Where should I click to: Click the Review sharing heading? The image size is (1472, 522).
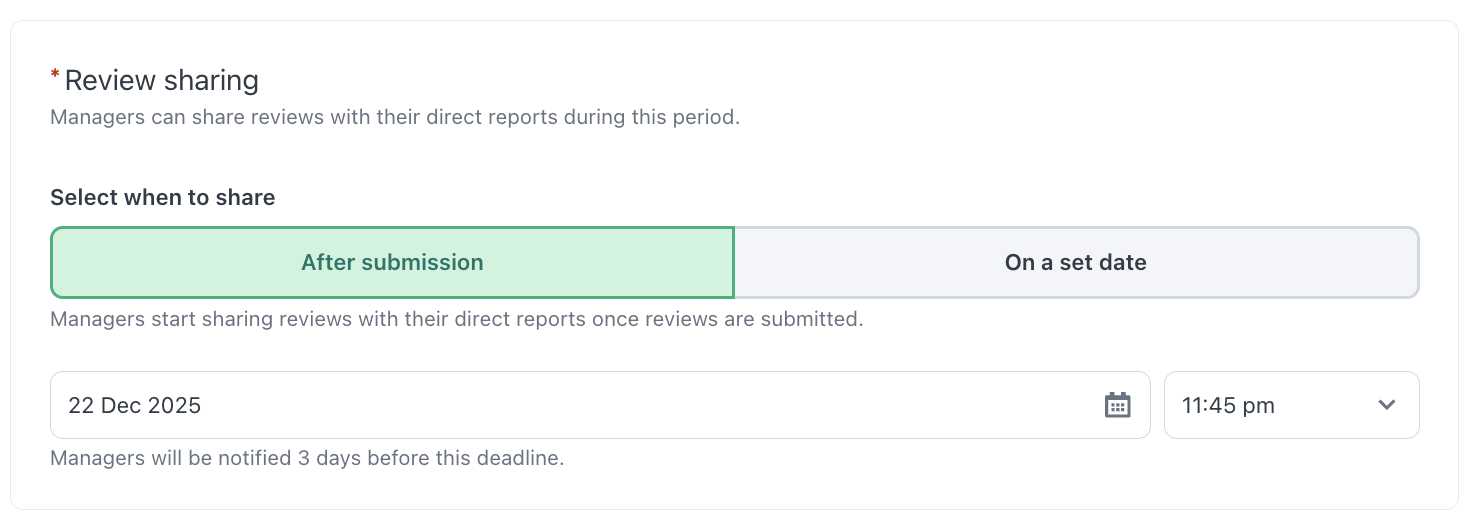[162, 80]
